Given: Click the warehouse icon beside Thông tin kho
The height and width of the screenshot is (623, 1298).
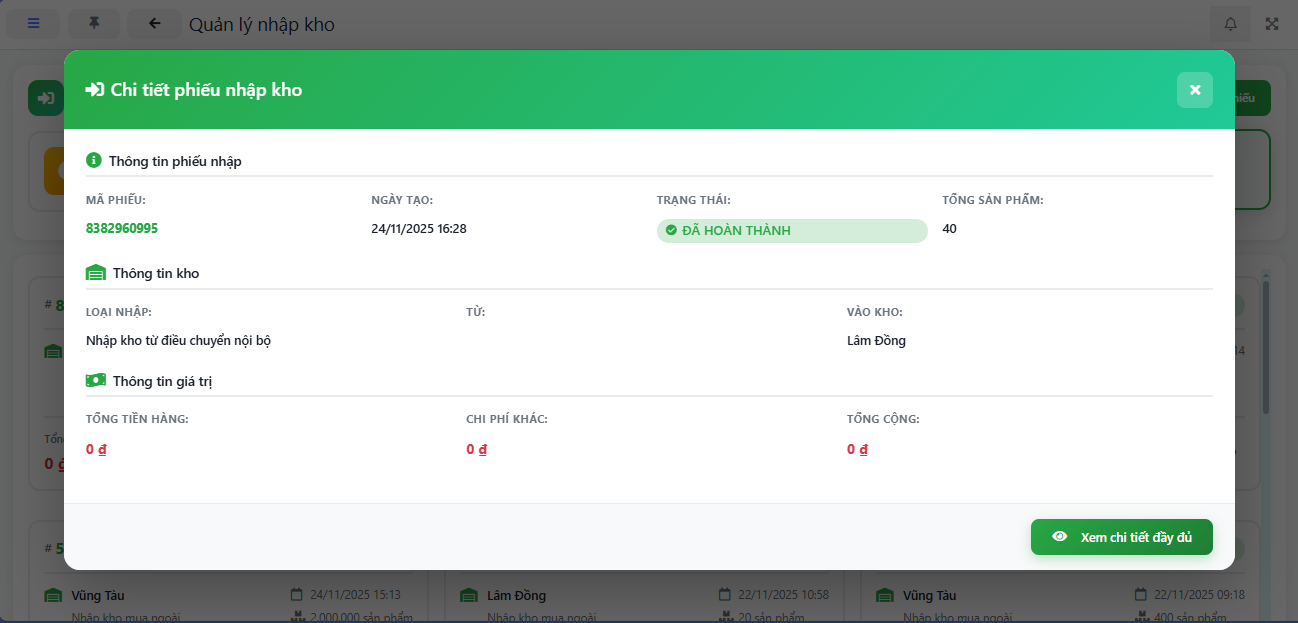Looking at the screenshot, I should pyautogui.click(x=96, y=273).
